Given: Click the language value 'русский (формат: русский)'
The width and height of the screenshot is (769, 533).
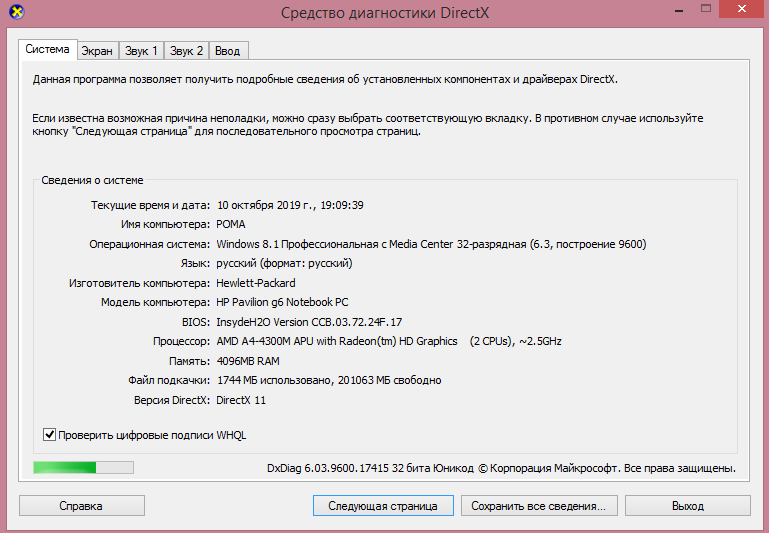Looking at the screenshot, I should pos(284,263).
